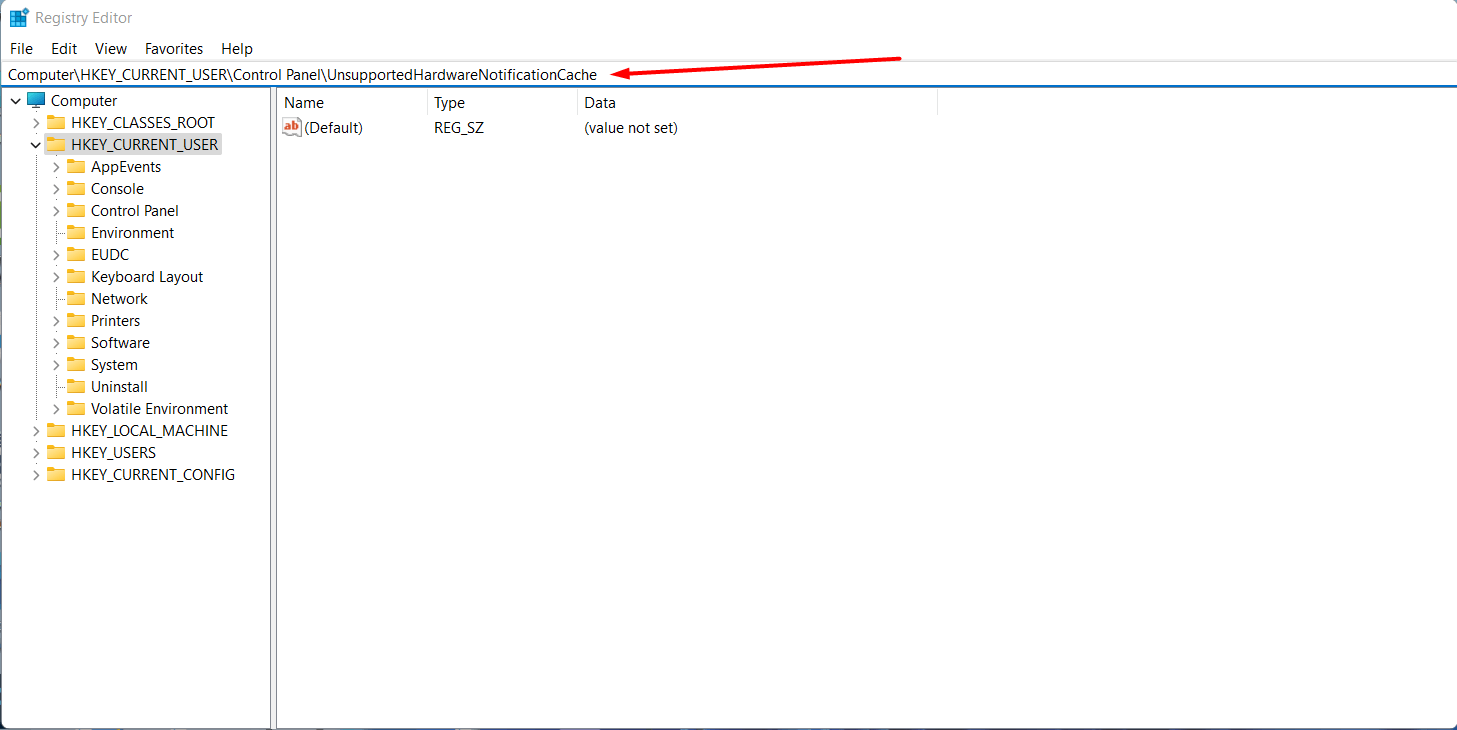The image size is (1457, 730).
Task: Click the Computer icon in the tree
Action: [36, 100]
